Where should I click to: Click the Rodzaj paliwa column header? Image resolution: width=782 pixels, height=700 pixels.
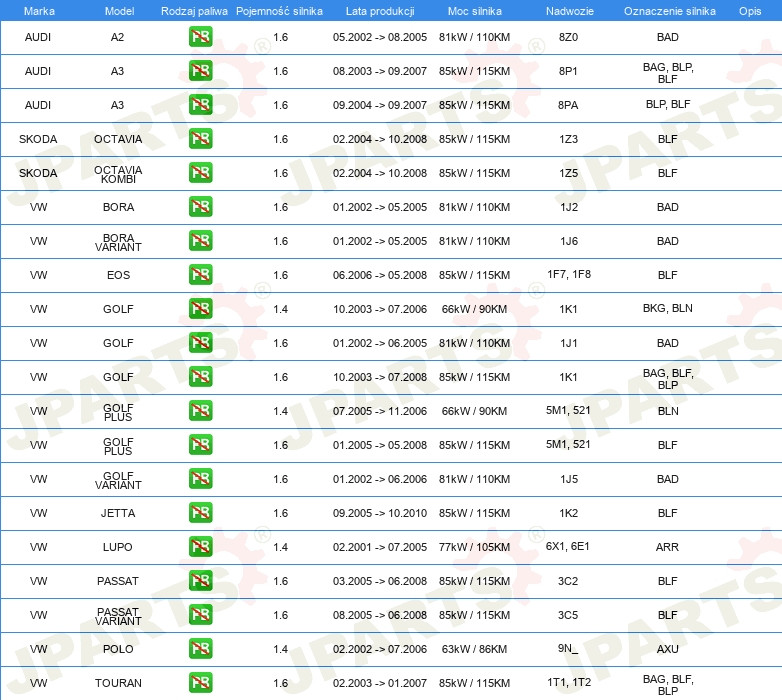point(194,11)
